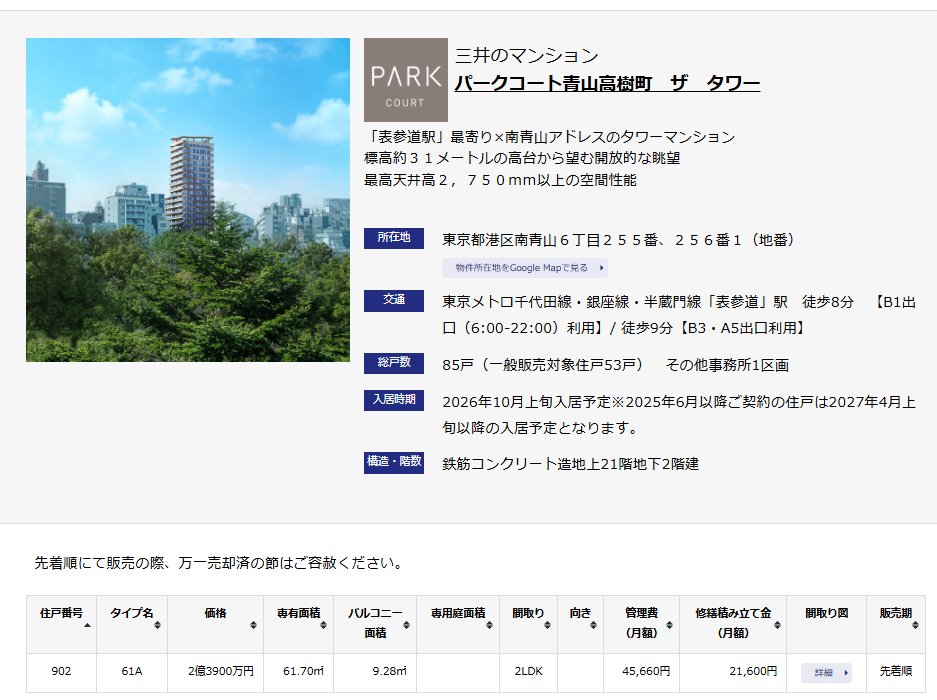Viewport: 937px width, 700px height.
Task: Select area value 61.70㎡
Action: [x=303, y=671]
